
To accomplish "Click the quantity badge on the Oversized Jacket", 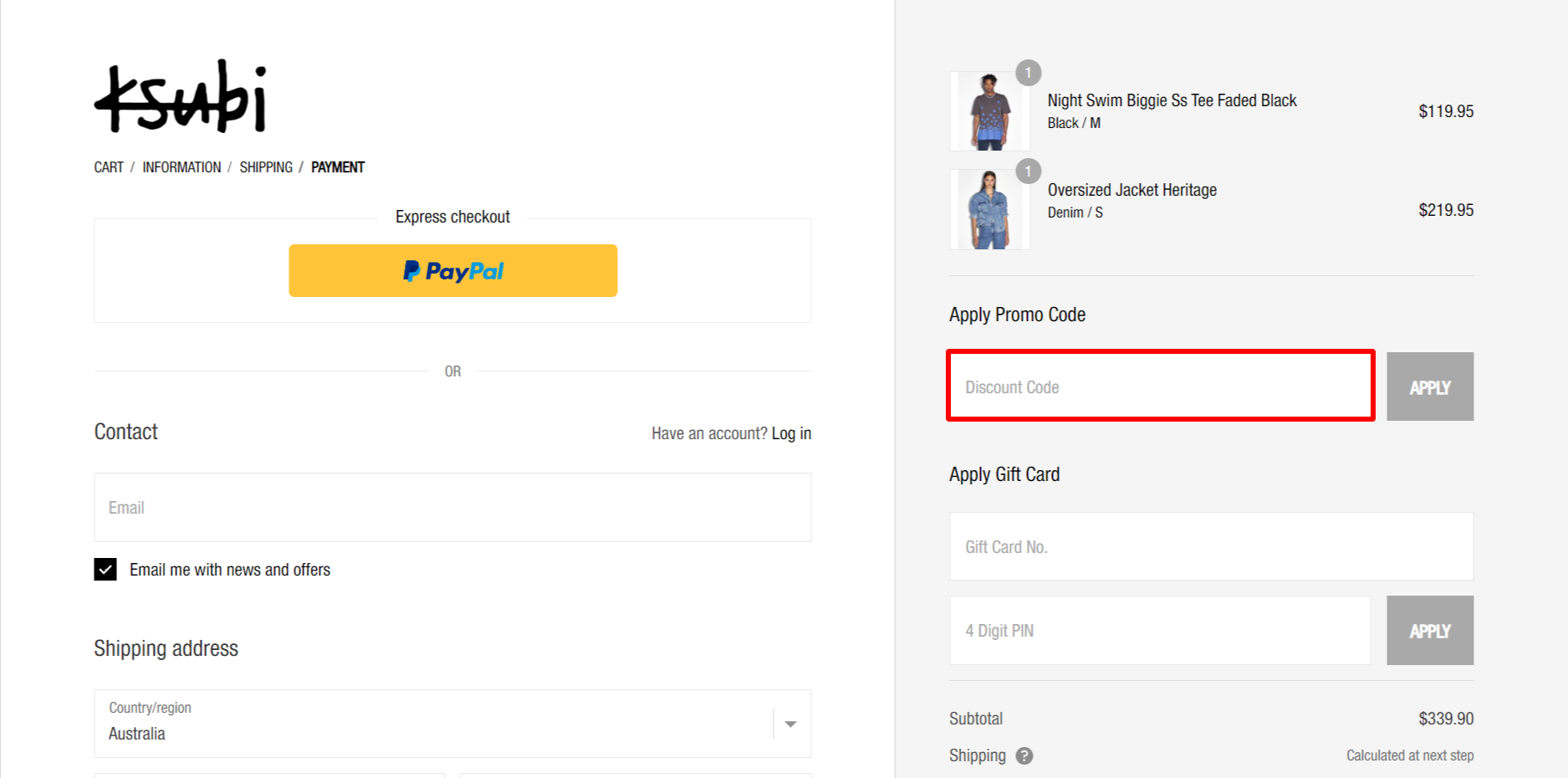I will pos(1027,171).
